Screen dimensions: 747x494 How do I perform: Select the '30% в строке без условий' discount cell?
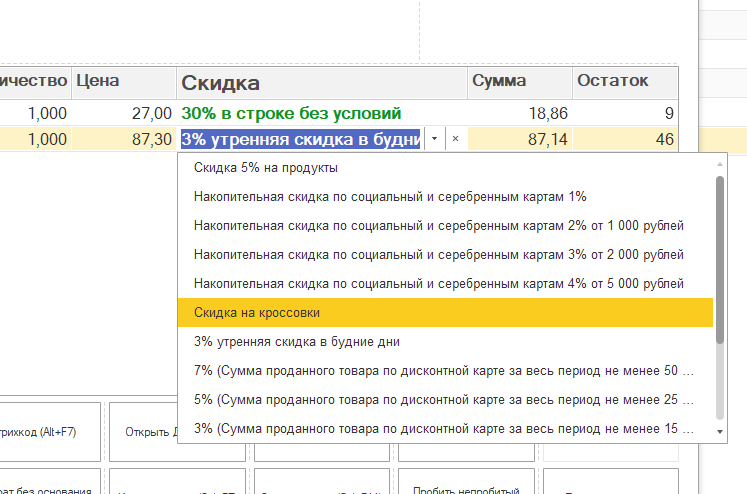[x=322, y=113]
